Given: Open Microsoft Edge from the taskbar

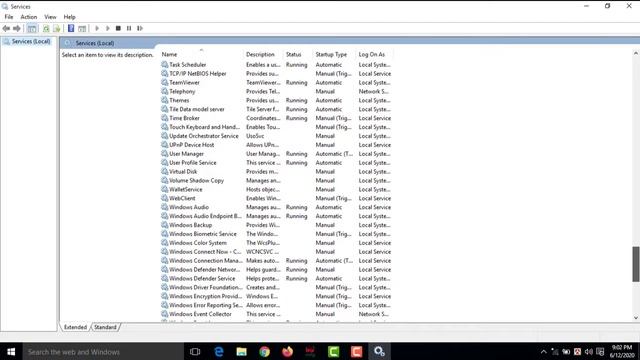Looking at the screenshot, I should 219,351.
